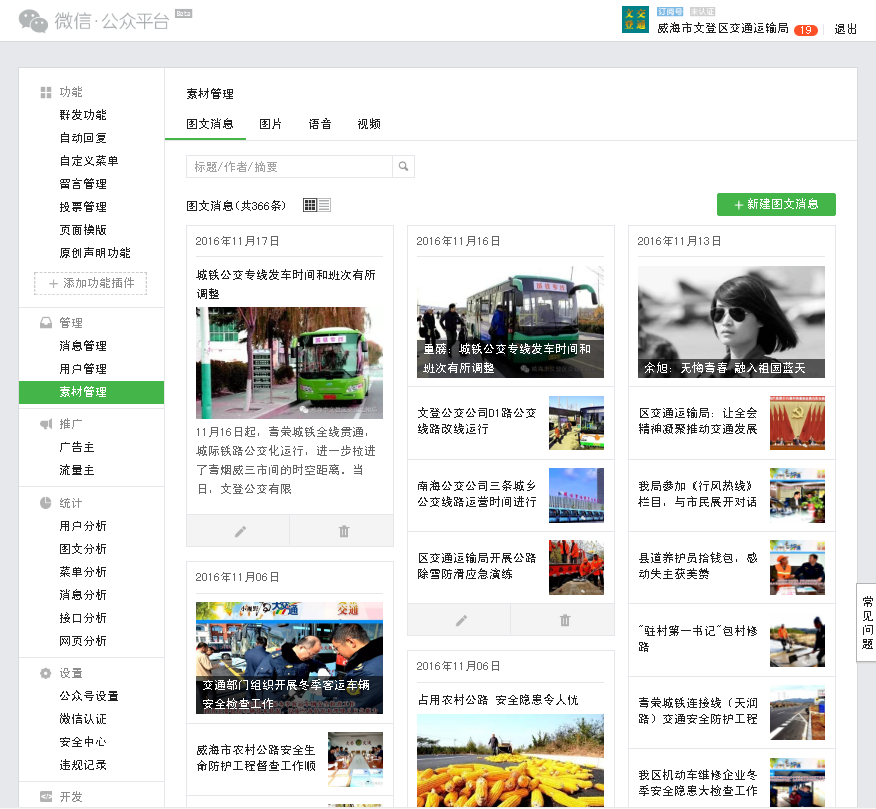Switch to list view layout
The height and width of the screenshot is (809, 876).
point(323,204)
